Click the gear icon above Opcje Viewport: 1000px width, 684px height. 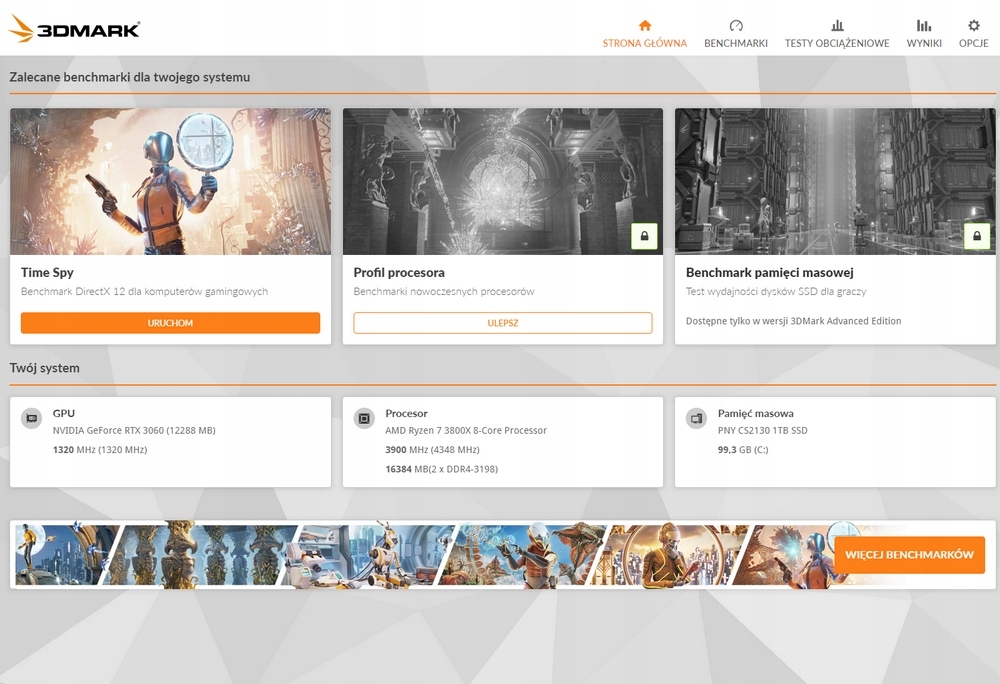pyautogui.click(x=974, y=25)
